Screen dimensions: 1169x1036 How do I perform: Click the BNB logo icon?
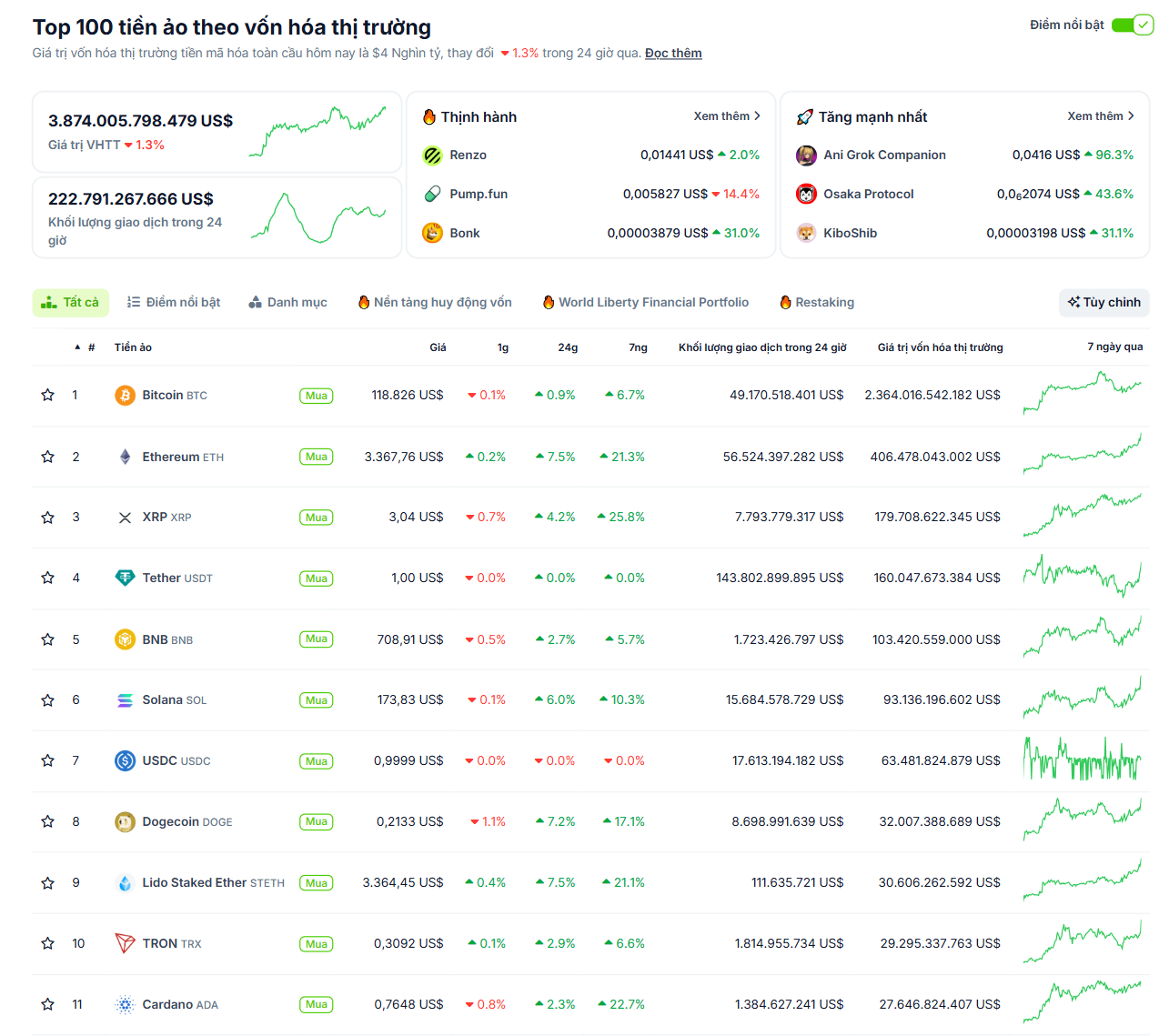(125, 639)
